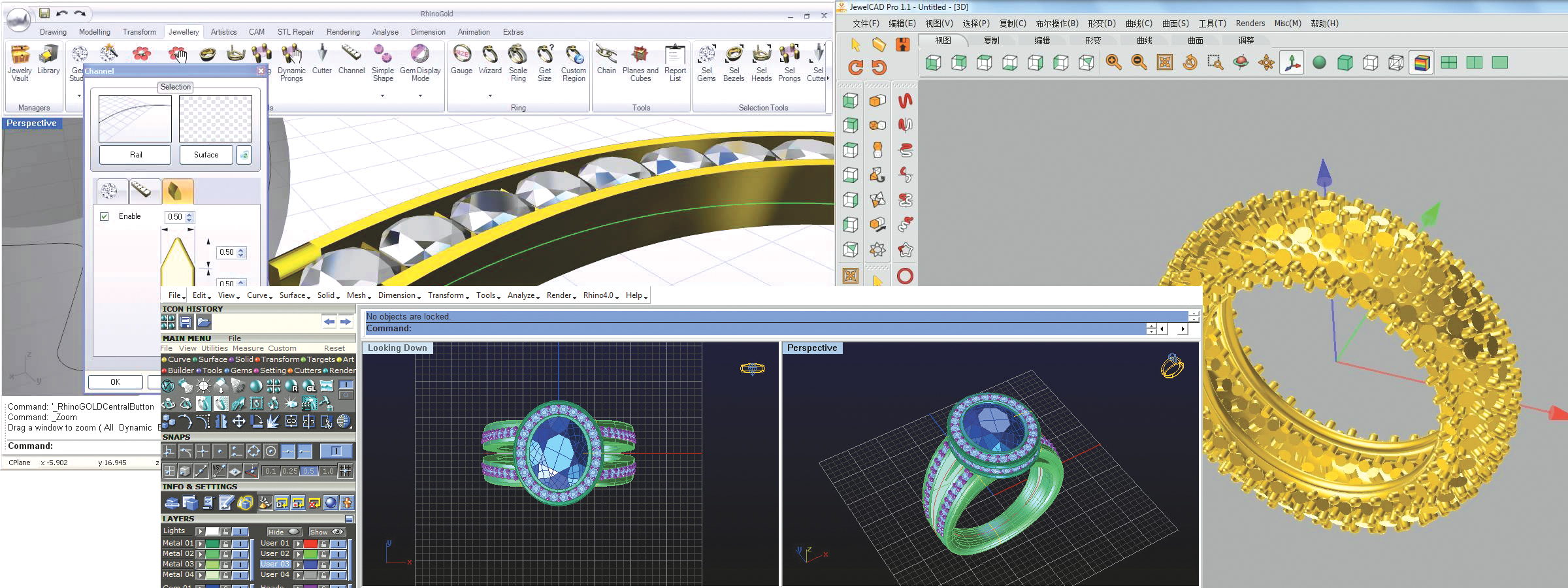
Task: Open the Curve dropdown menu in Matrix
Action: point(260,295)
